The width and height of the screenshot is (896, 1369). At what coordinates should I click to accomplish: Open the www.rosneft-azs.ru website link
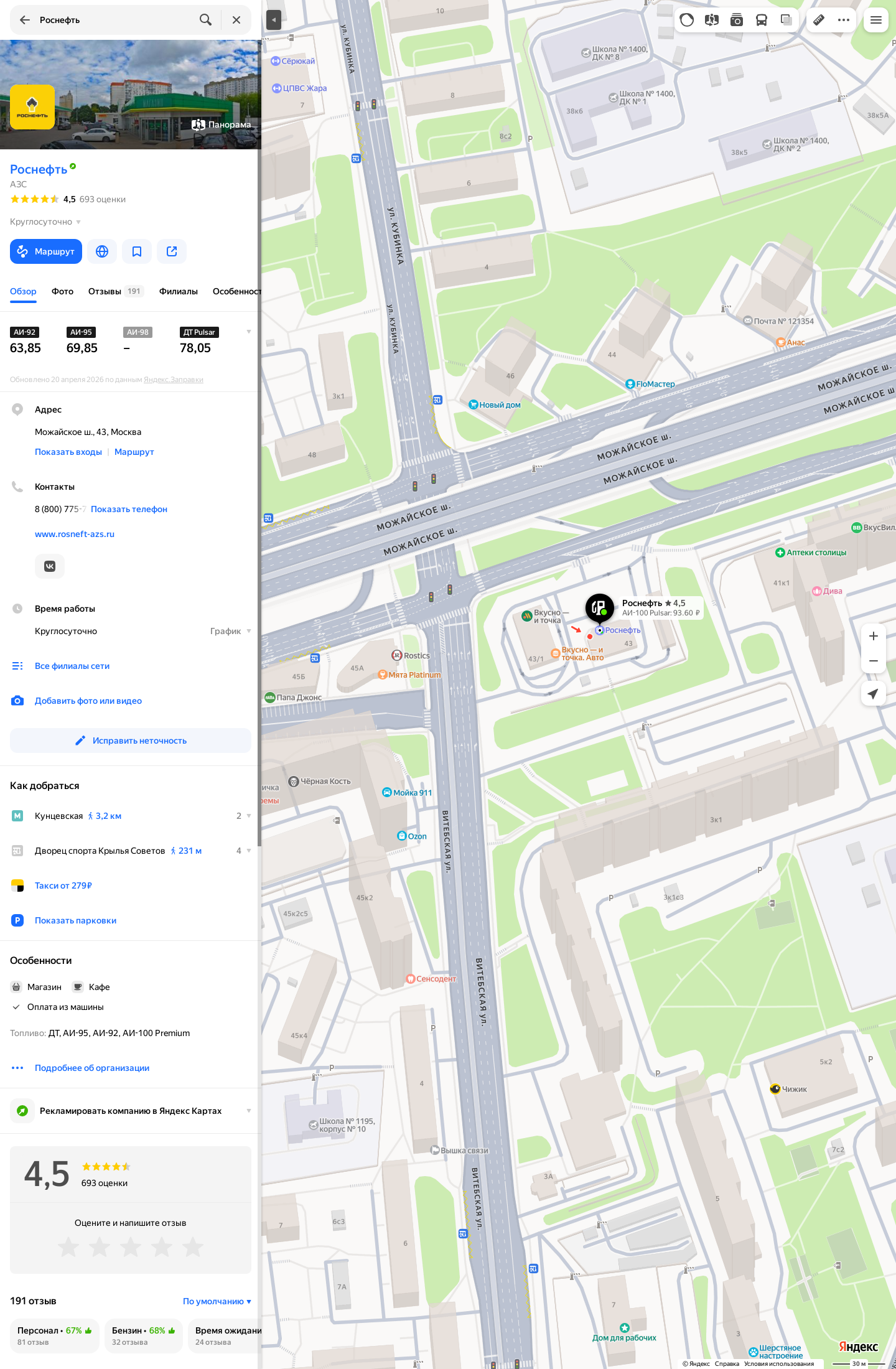tap(75, 534)
